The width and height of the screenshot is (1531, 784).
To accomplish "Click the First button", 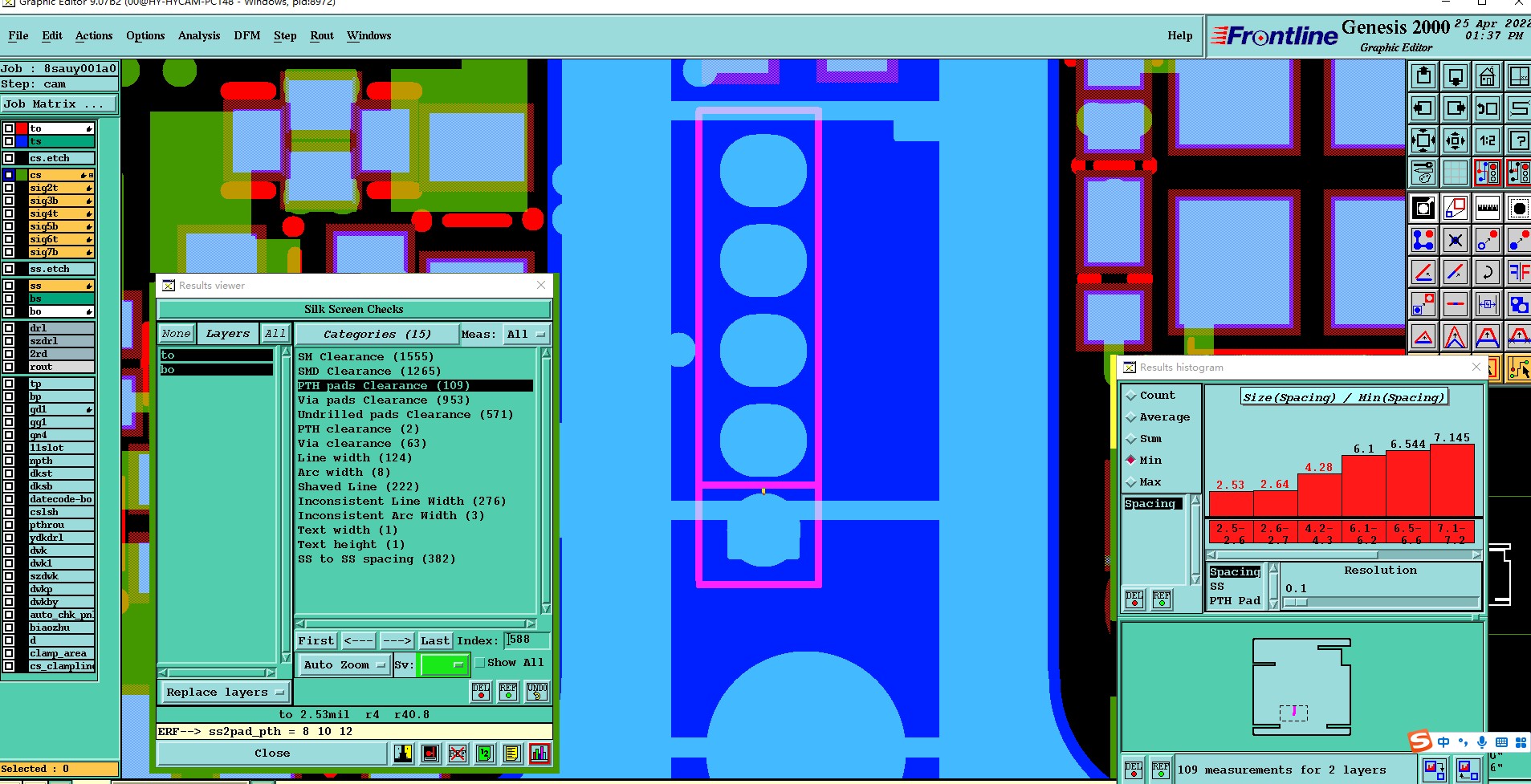I will [x=316, y=640].
